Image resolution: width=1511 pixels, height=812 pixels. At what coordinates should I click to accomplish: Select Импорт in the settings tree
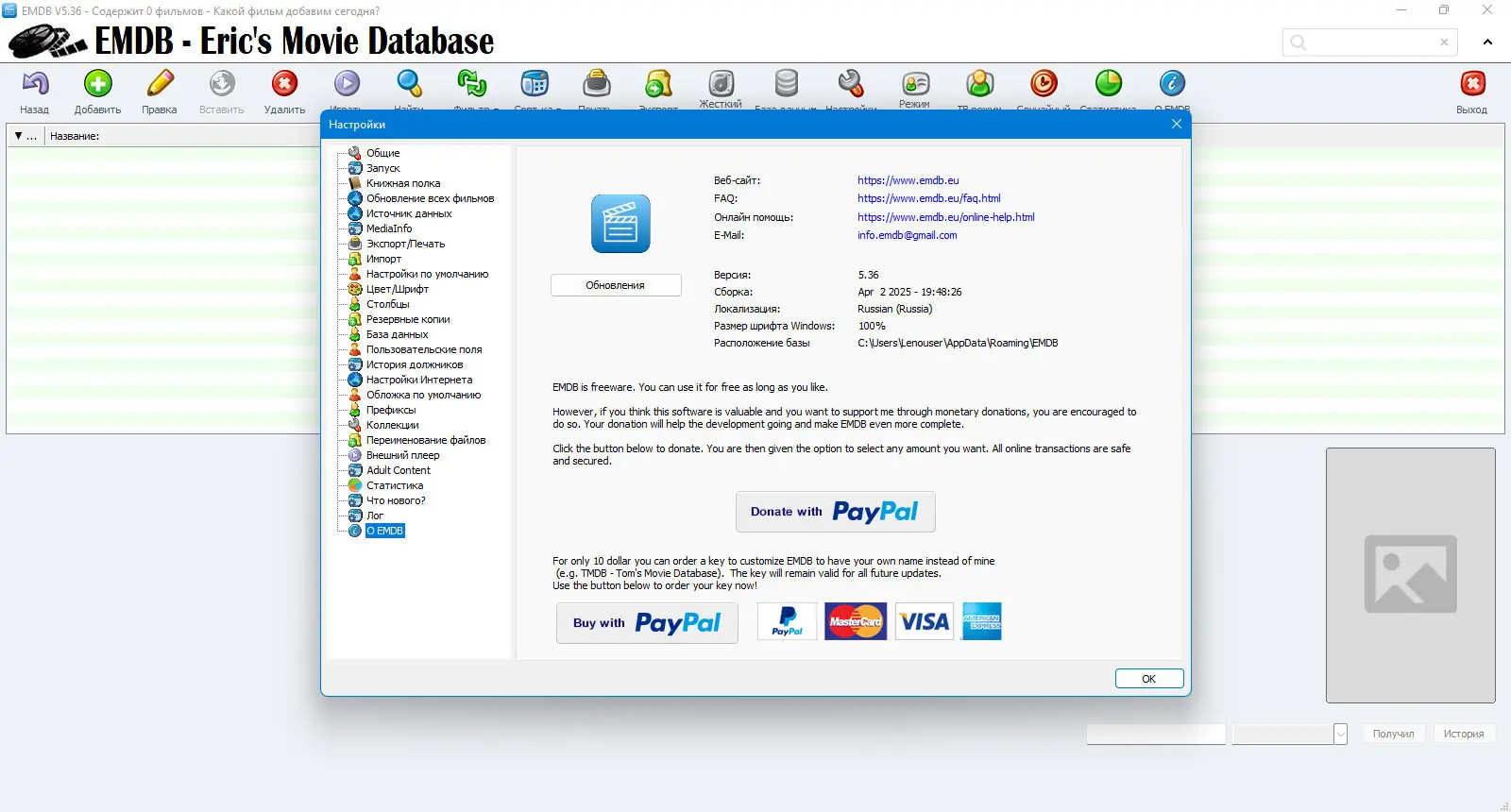[x=383, y=259]
